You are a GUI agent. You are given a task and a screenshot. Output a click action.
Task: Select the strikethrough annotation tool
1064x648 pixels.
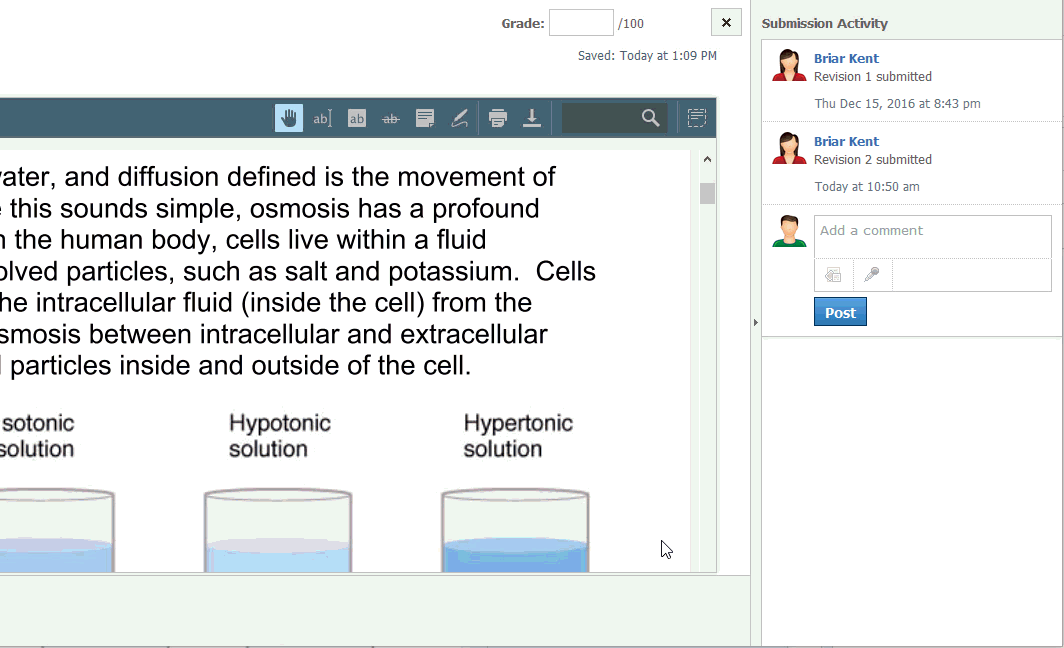tap(391, 118)
